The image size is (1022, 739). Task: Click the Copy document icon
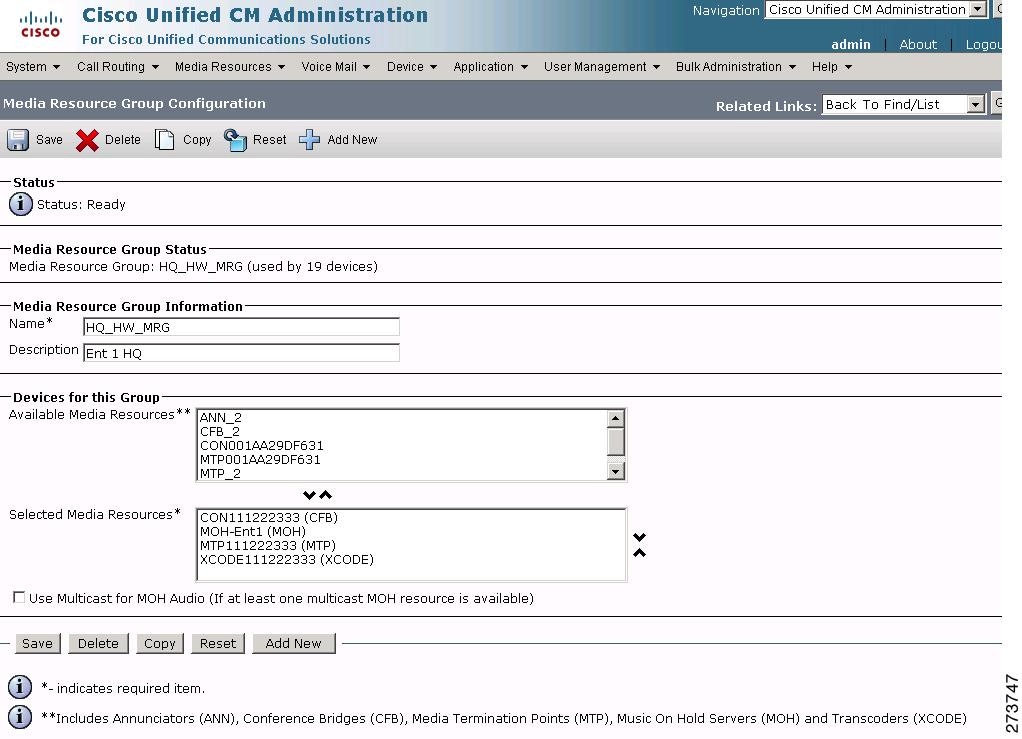(164, 139)
